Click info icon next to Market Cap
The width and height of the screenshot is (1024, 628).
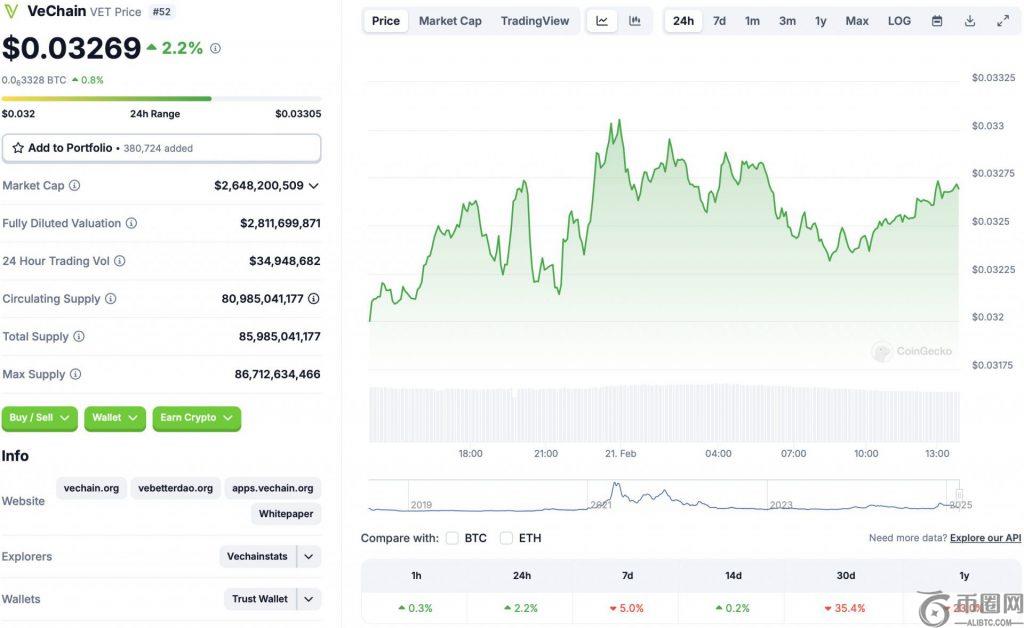coord(75,186)
